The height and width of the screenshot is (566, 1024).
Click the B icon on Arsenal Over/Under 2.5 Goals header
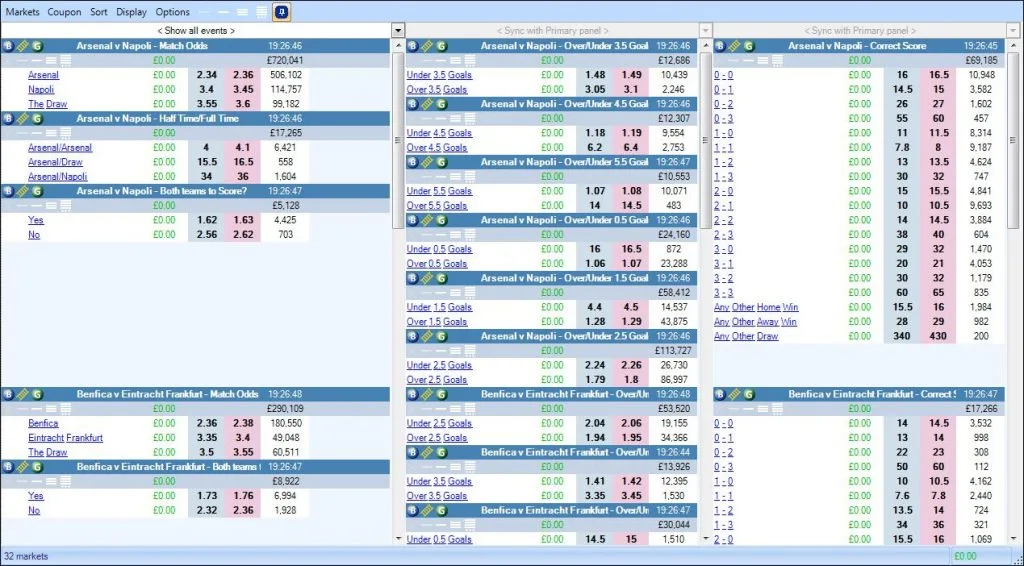[413, 336]
